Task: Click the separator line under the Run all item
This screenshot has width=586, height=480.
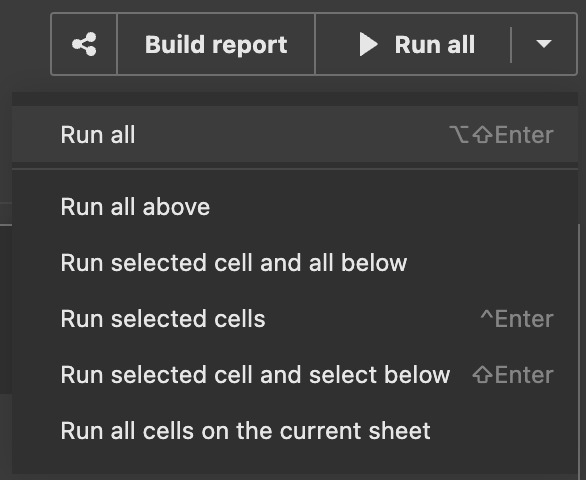Action: pyautogui.click(x=295, y=169)
